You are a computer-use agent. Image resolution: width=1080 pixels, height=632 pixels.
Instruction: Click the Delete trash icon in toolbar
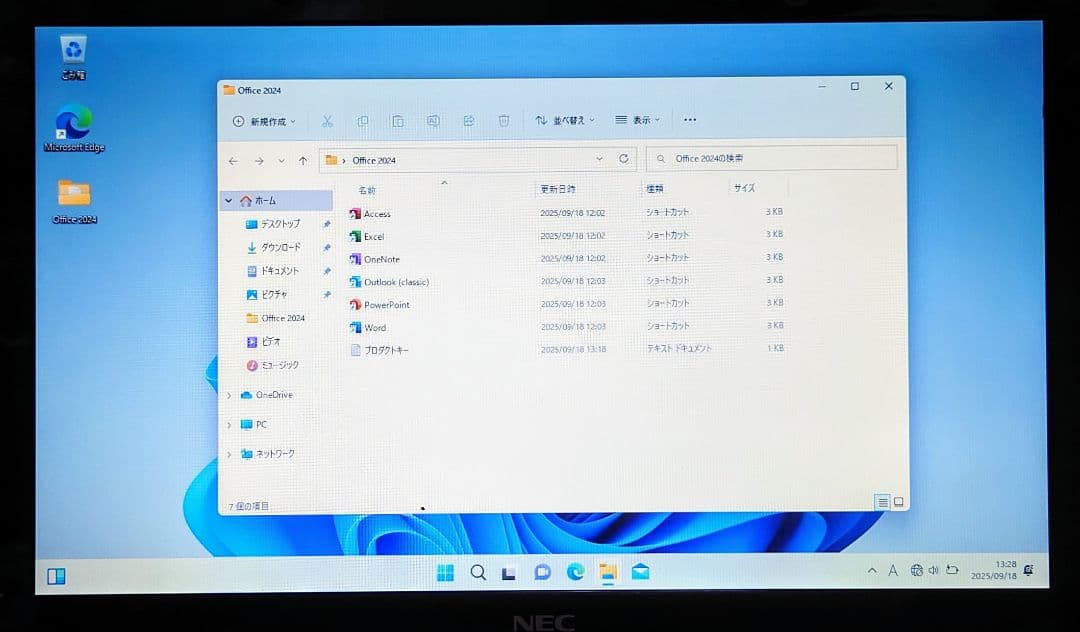503,121
